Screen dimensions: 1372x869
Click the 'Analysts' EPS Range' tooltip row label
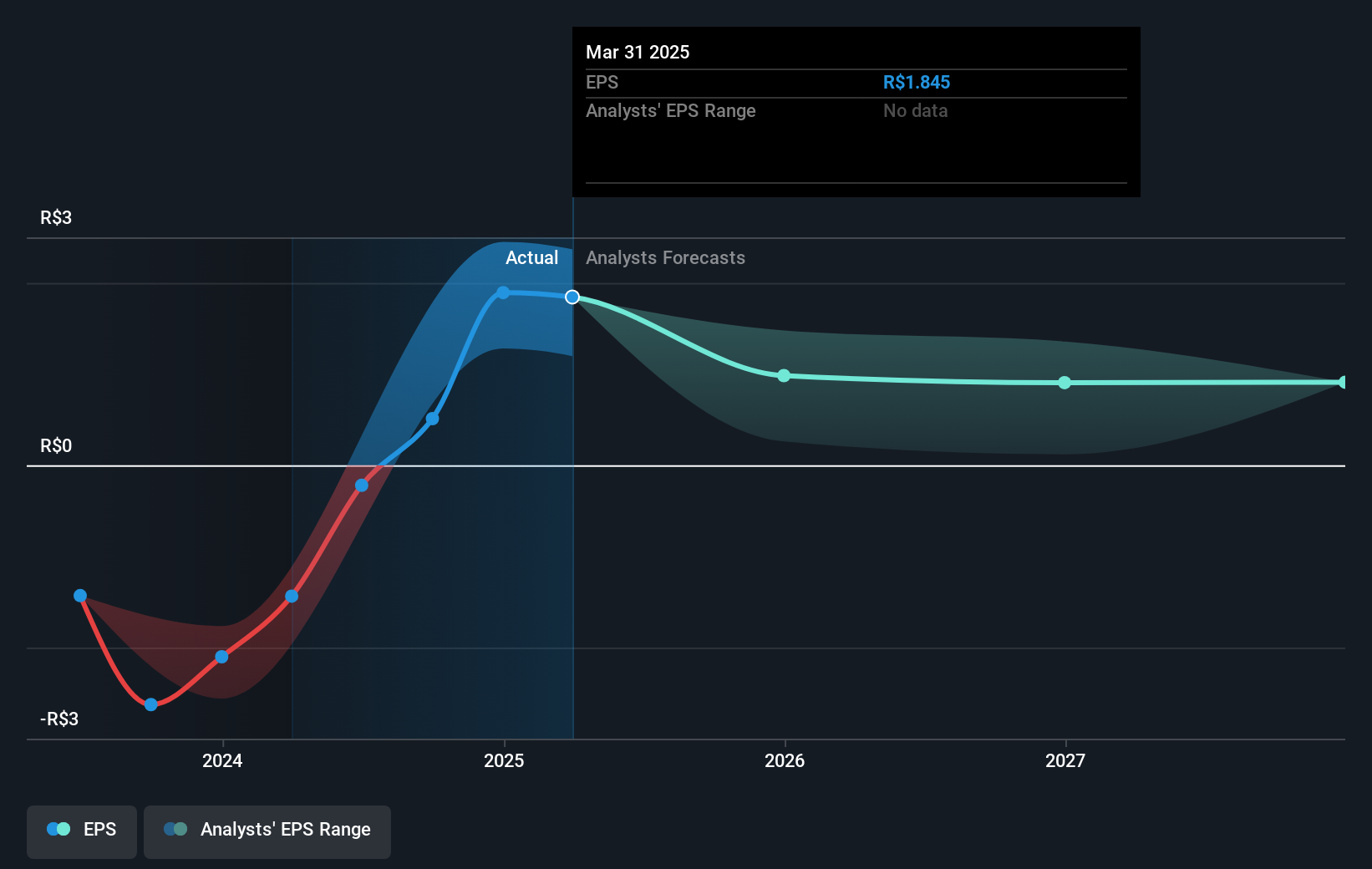point(671,110)
